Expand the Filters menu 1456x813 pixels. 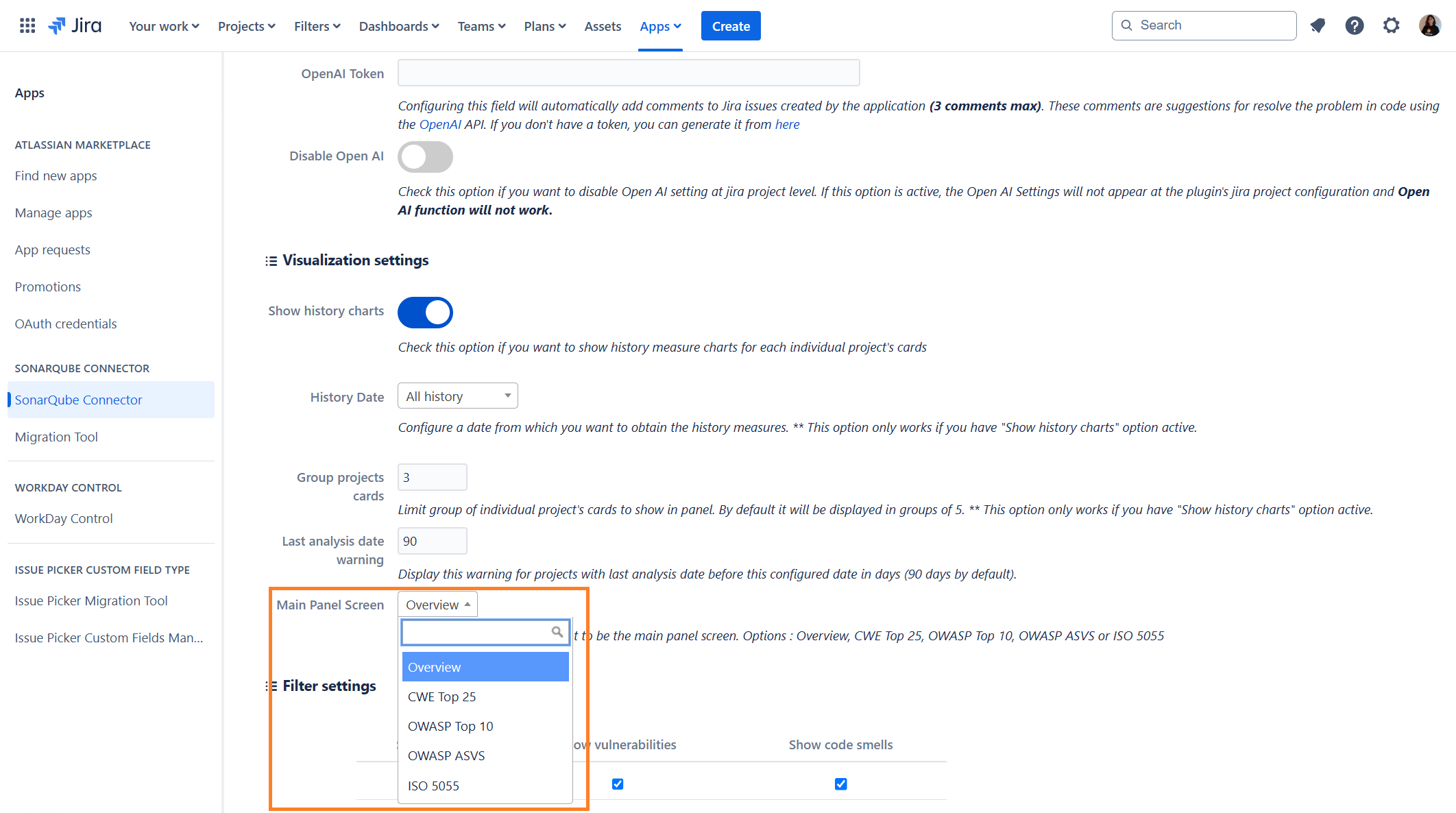pyautogui.click(x=317, y=26)
